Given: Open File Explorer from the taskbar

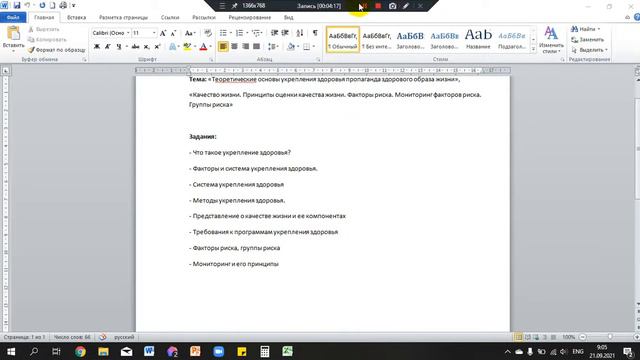Looking at the screenshot, I should [x=103, y=351].
